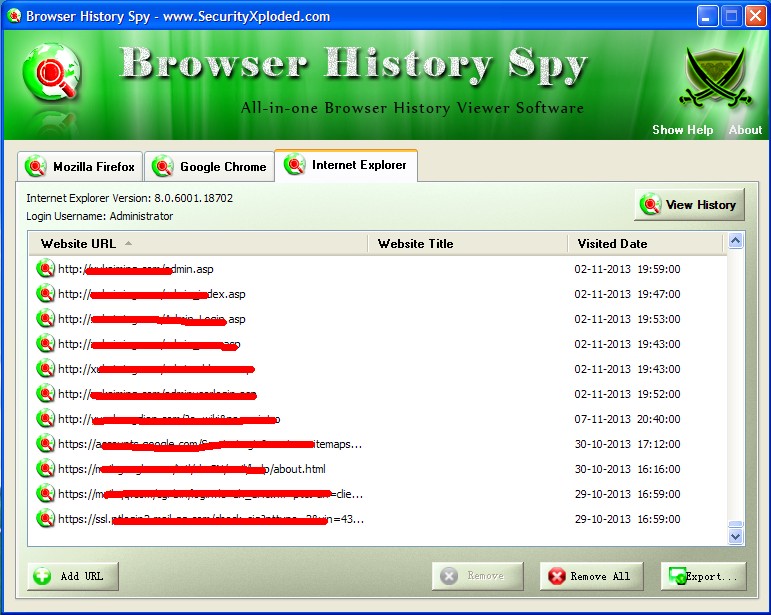Click the title bar application icon
This screenshot has width=771, height=615.
tap(14, 16)
